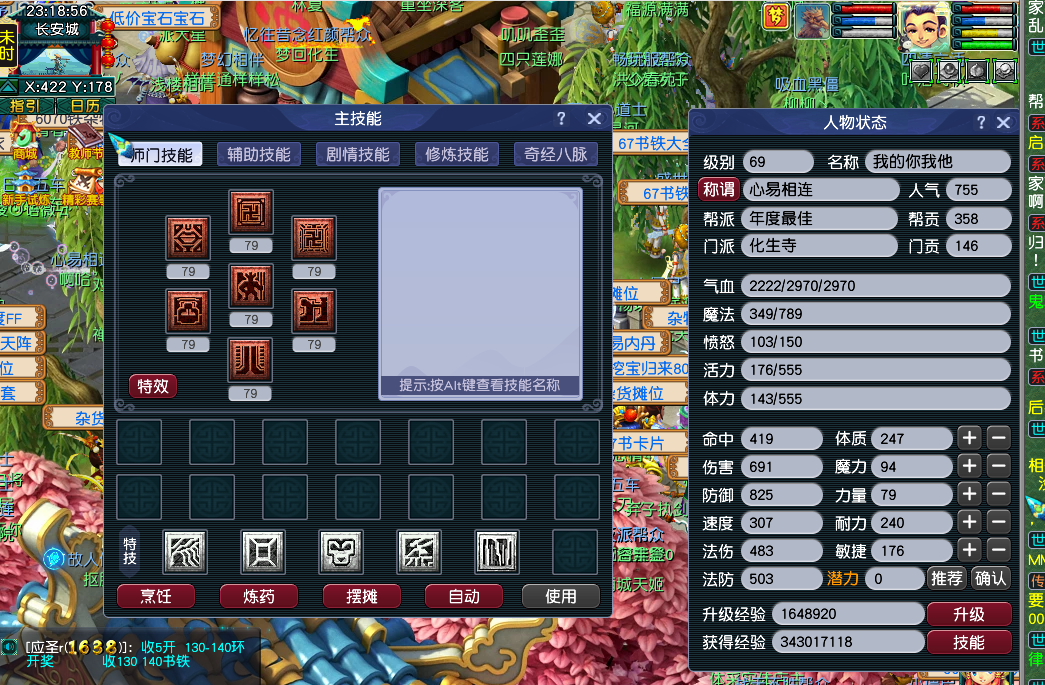The image size is (1045, 685).
Task: Open the 日历 calendar button
Action: click(85, 105)
